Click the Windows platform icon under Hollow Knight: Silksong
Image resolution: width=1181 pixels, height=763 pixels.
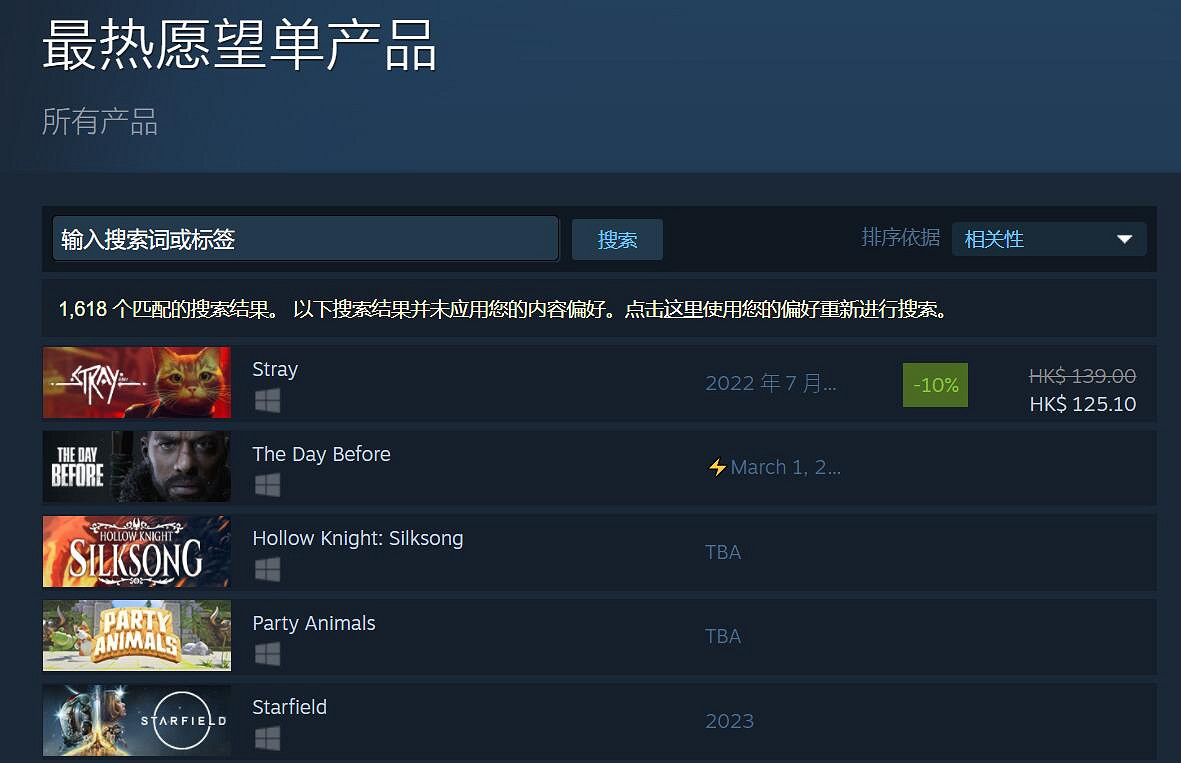click(267, 569)
